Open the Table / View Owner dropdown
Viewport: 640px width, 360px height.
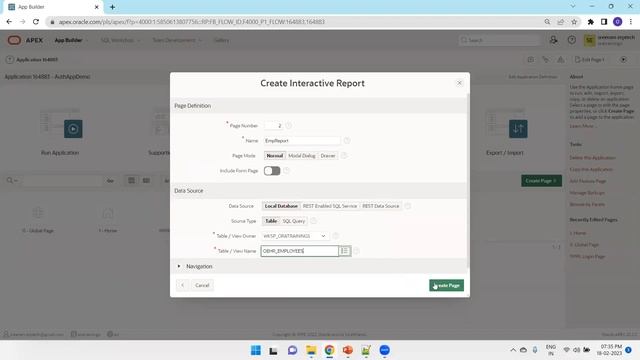295,236
